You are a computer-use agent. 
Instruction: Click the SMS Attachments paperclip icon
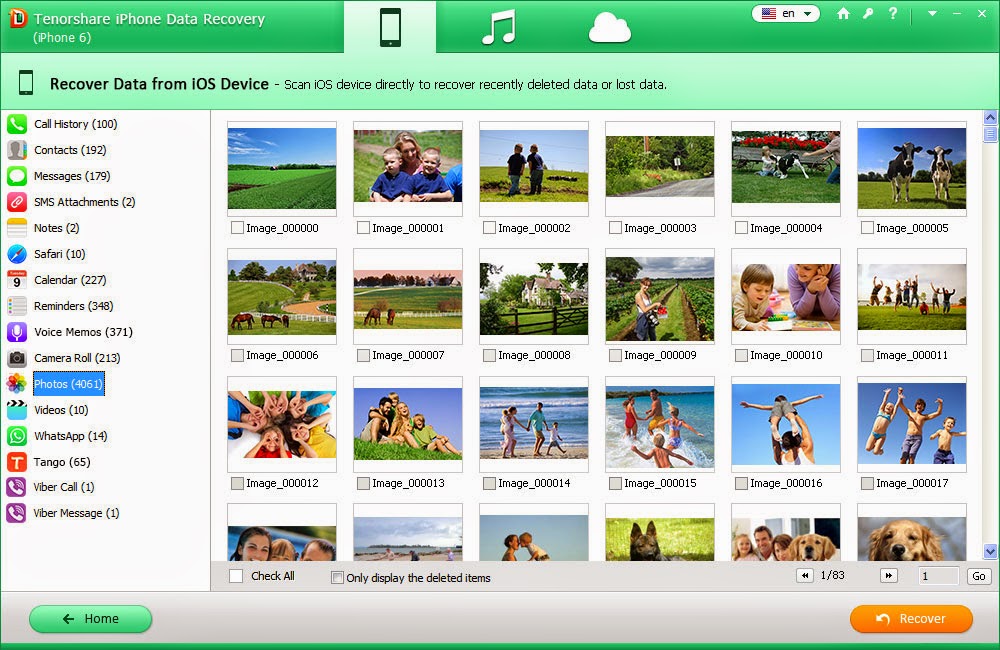pos(17,202)
